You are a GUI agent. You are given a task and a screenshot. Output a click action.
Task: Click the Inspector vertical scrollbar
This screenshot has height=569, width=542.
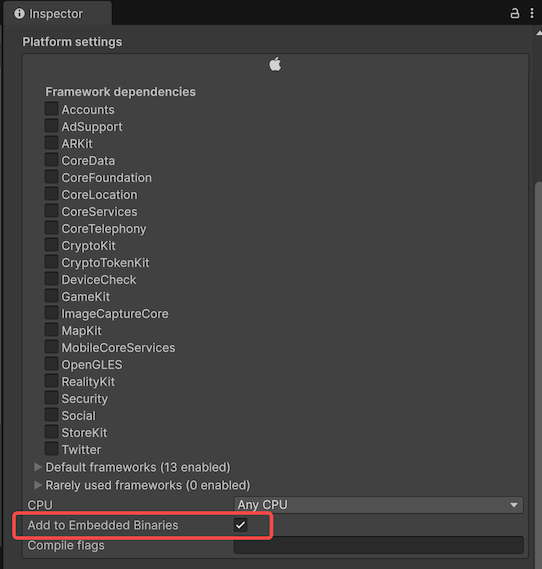(538, 374)
